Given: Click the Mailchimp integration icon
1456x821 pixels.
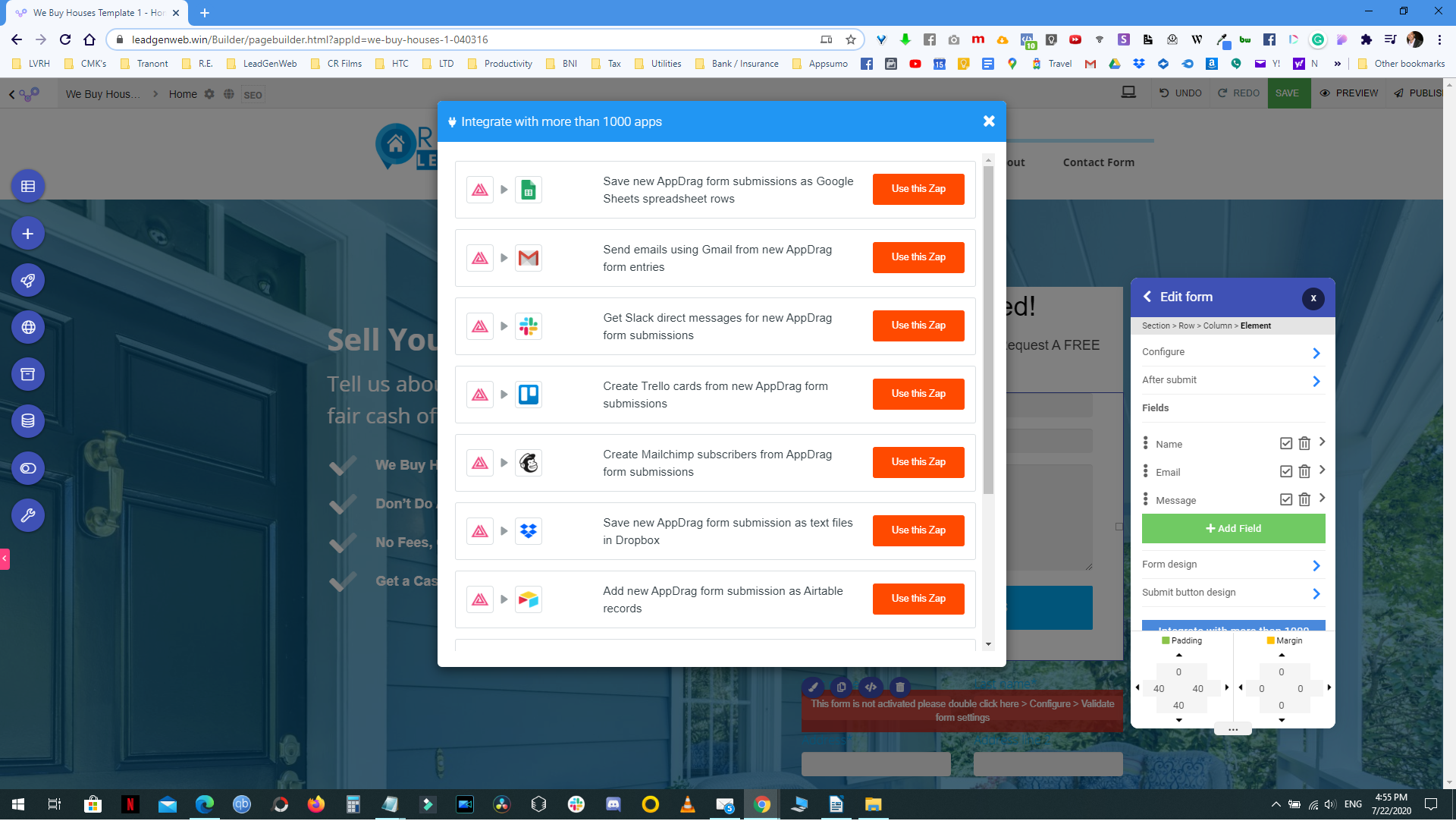Looking at the screenshot, I should [528, 462].
